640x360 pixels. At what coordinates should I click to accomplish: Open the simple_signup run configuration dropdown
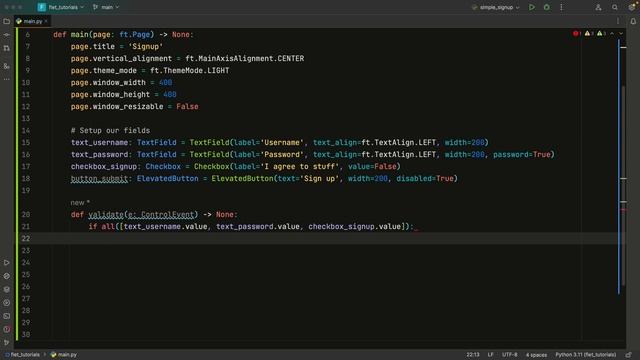point(496,7)
